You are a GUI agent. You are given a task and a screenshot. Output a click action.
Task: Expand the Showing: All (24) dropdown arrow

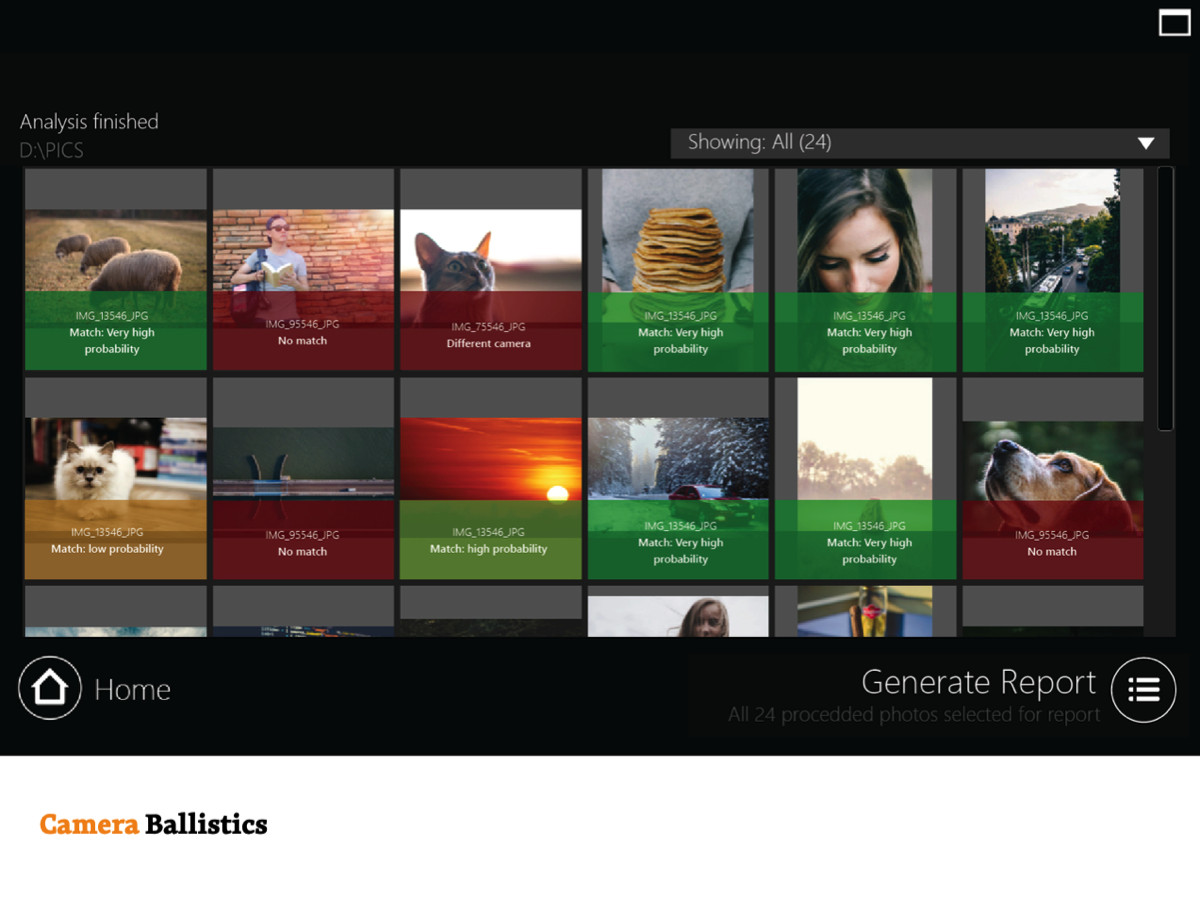pyautogui.click(x=1146, y=143)
